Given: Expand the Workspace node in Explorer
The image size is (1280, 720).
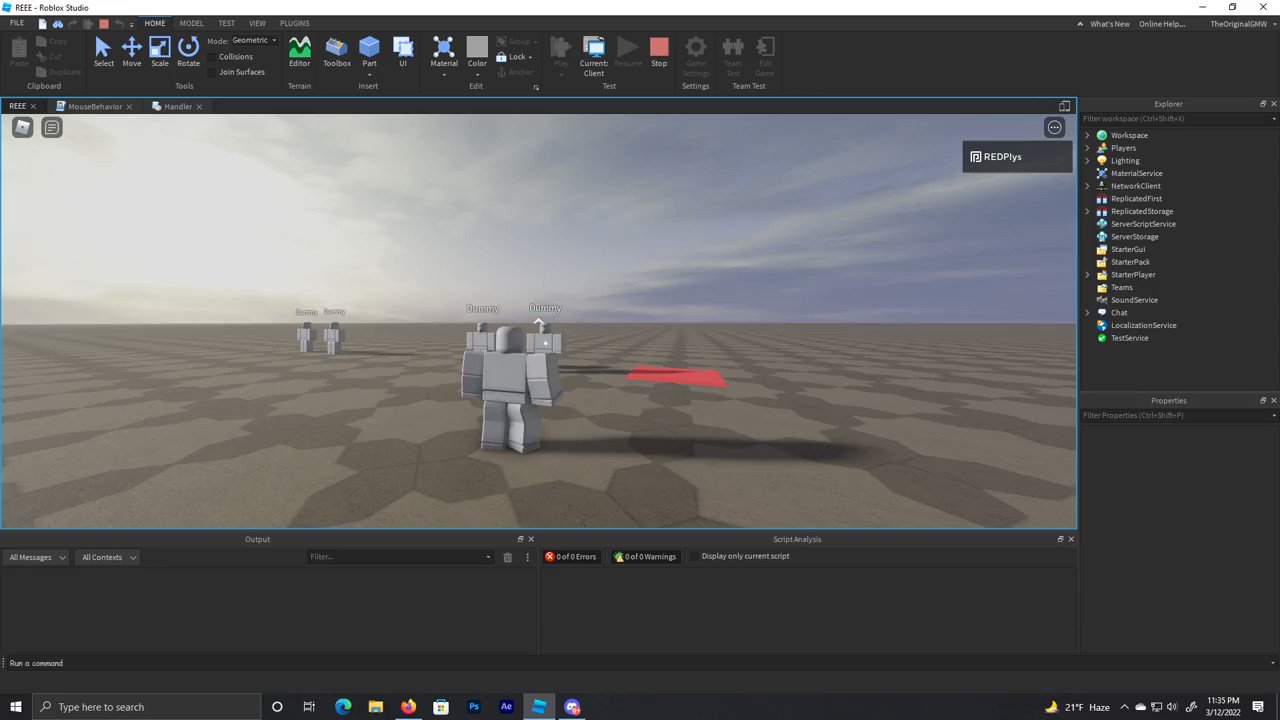Looking at the screenshot, I should tap(1087, 135).
